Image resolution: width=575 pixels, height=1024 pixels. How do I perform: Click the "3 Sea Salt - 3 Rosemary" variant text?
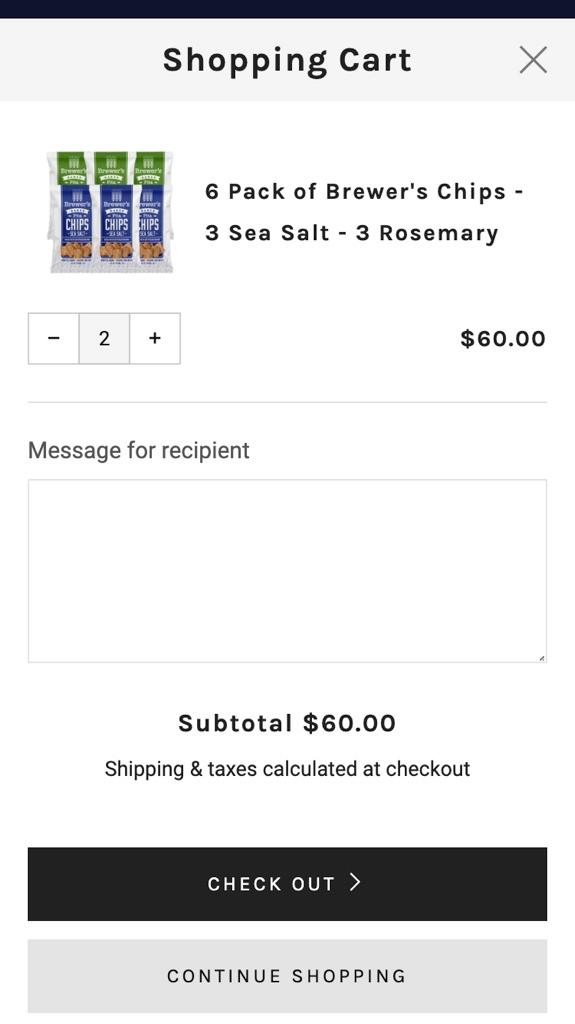pyautogui.click(x=352, y=233)
